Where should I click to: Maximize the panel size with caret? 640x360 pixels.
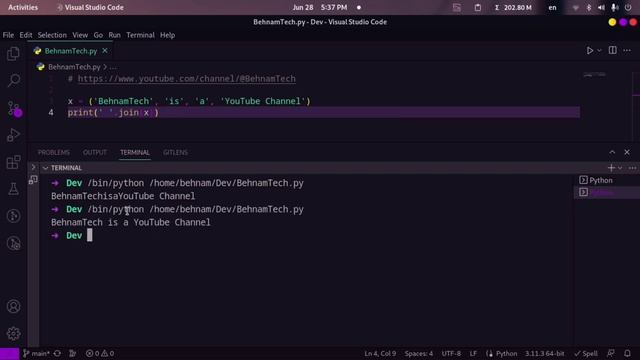(x=612, y=152)
